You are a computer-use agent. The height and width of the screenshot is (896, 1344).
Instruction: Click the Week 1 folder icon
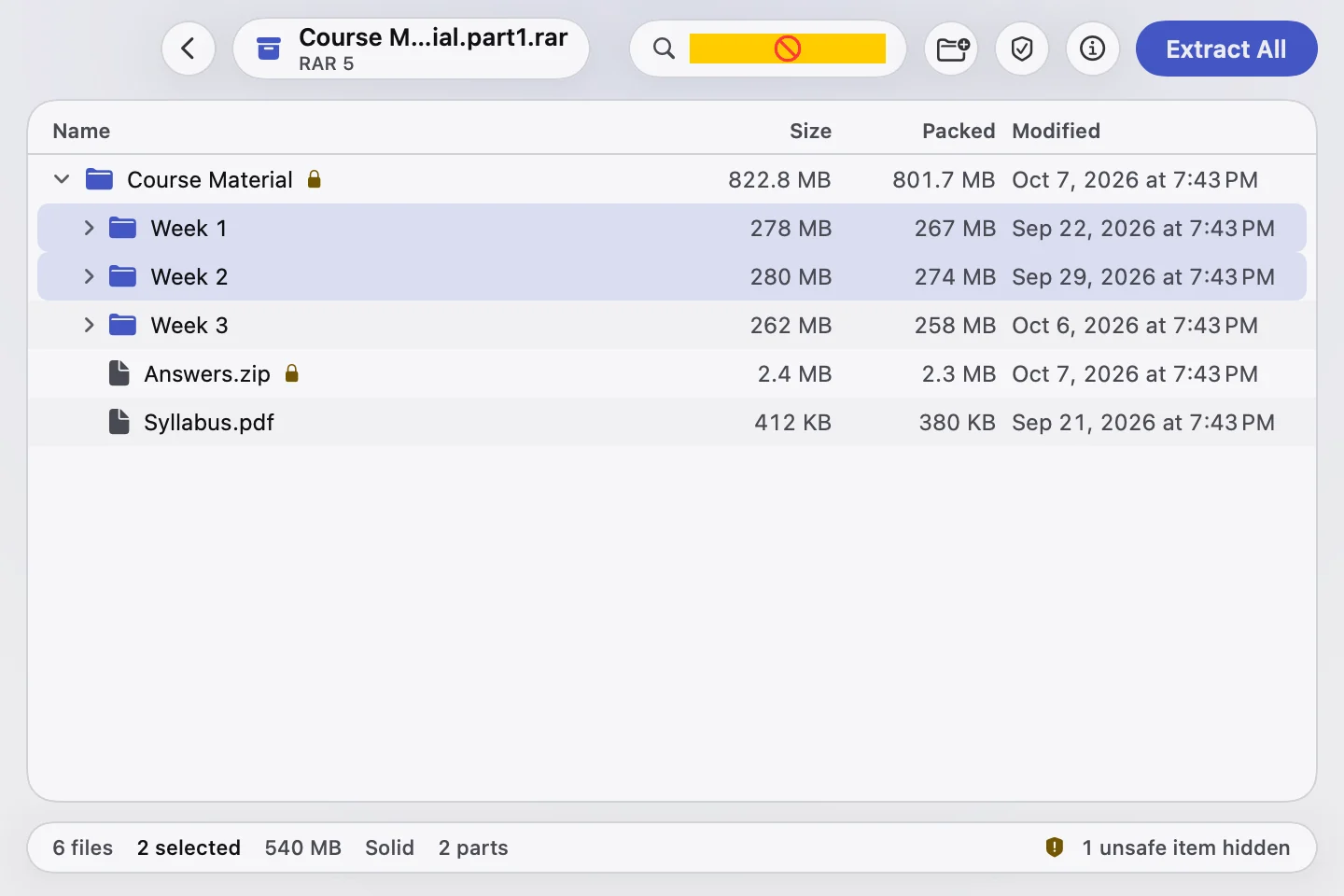click(x=122, y=228)
